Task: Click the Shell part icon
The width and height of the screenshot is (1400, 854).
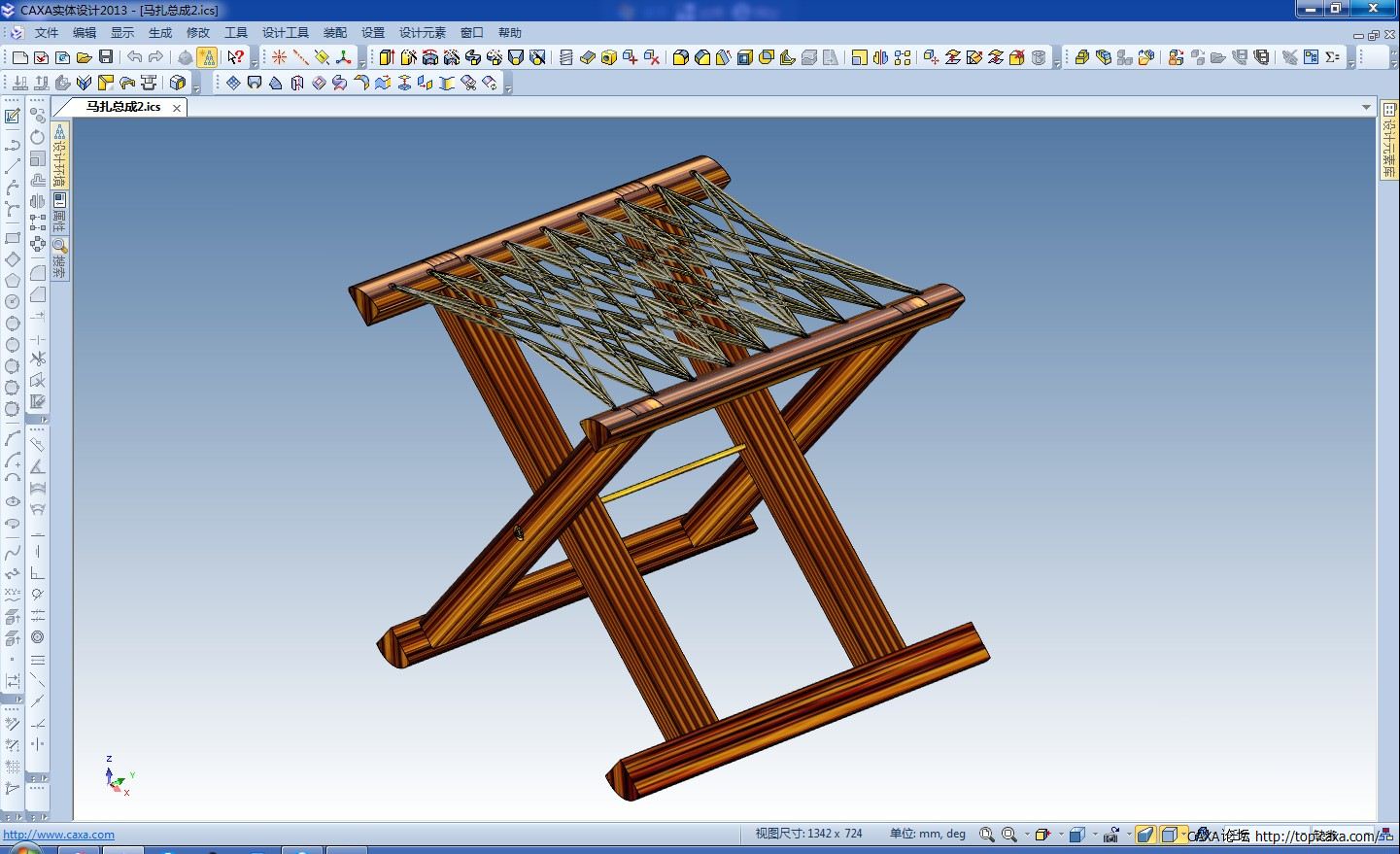Action: [745, 57]
